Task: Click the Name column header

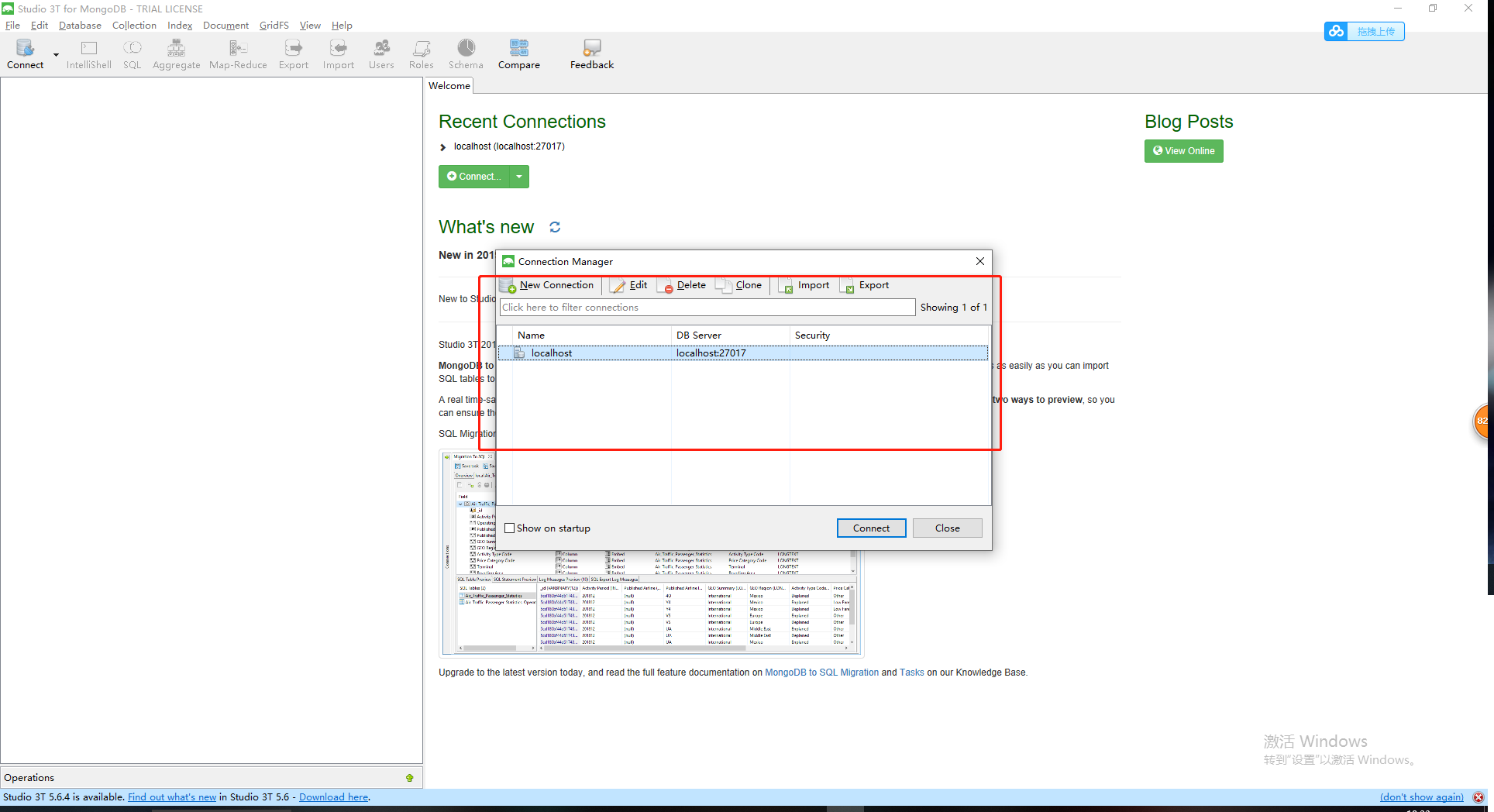Action: pyautogui.click(x=593, y=335)
